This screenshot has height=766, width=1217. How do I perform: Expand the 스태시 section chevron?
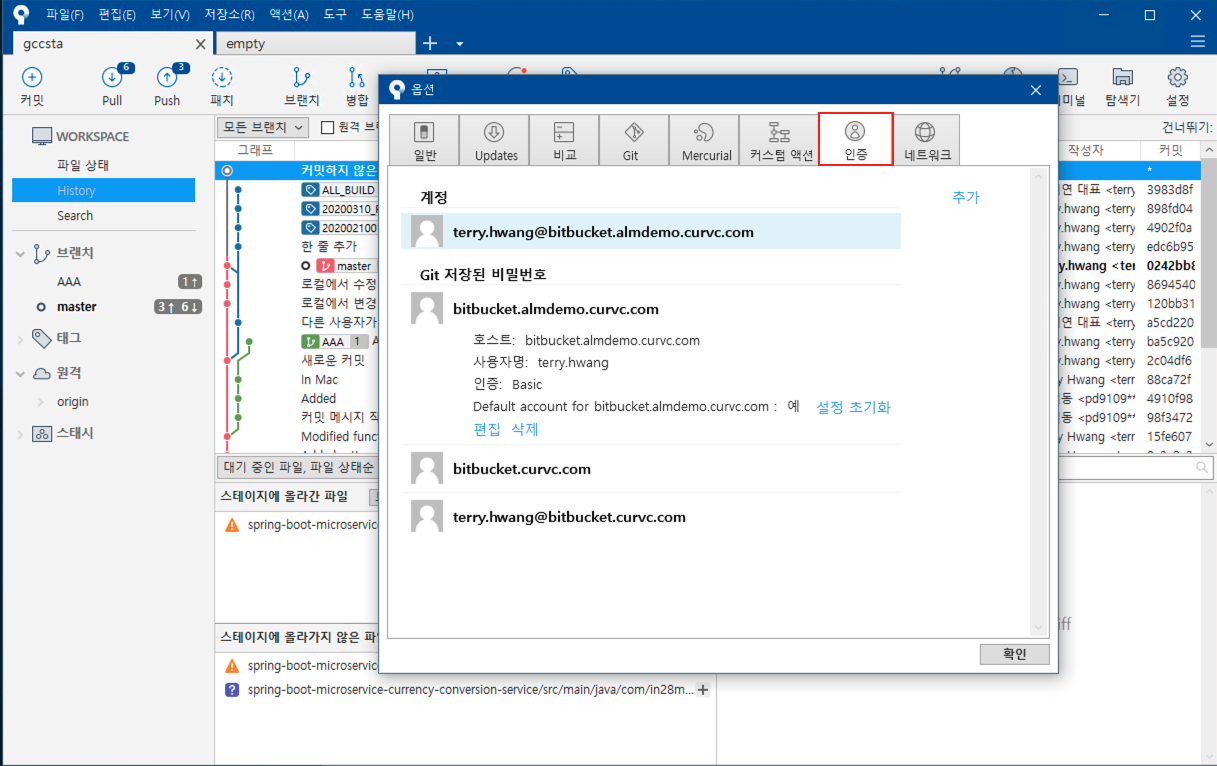[x=20, y=434]
